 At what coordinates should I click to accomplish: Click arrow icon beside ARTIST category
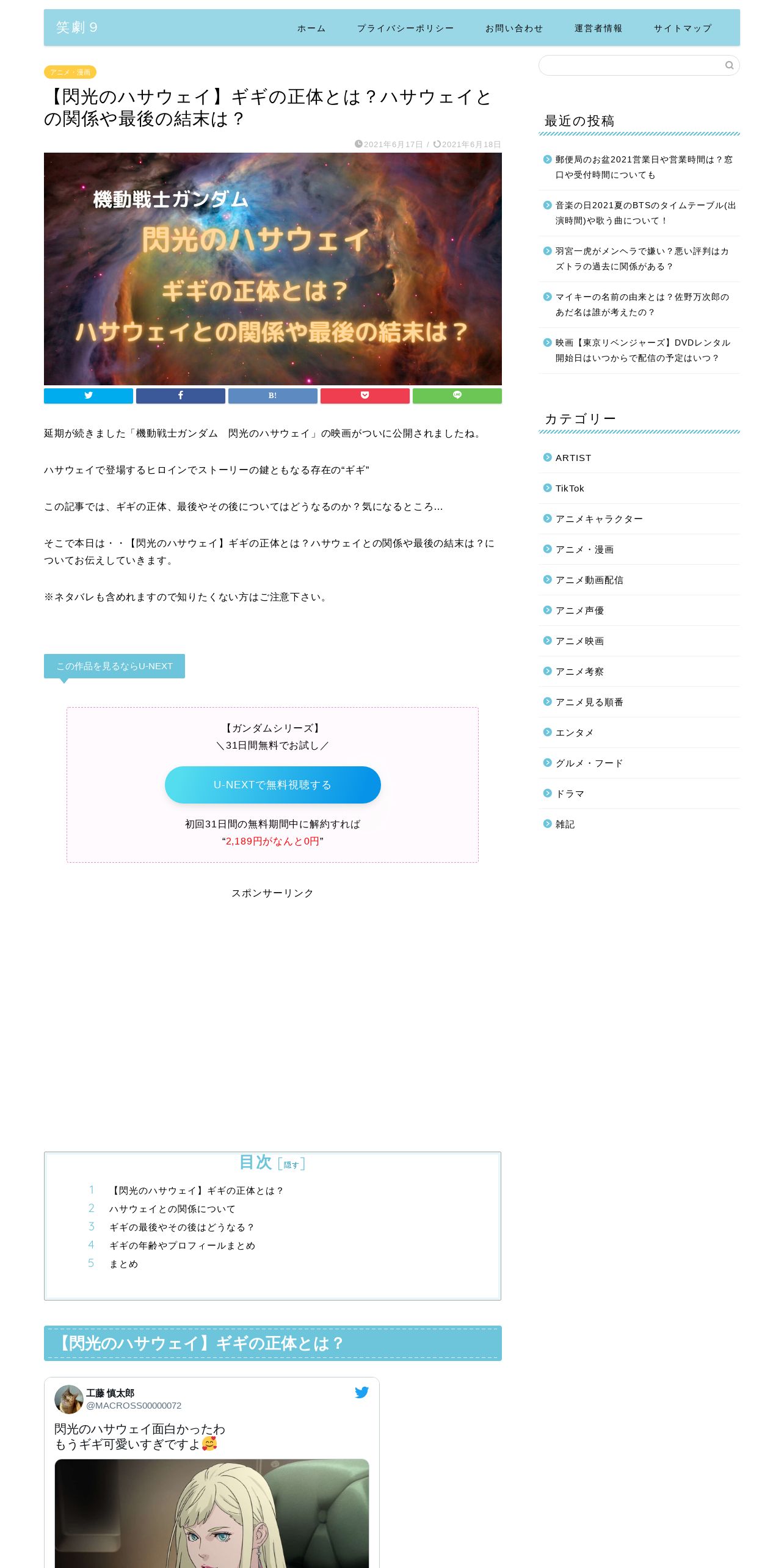click(548, 457)
